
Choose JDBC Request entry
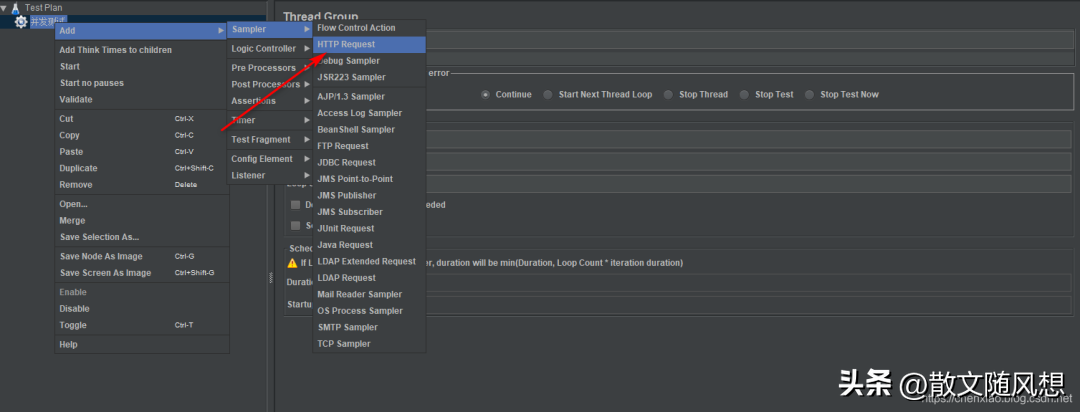pos(369,163)
